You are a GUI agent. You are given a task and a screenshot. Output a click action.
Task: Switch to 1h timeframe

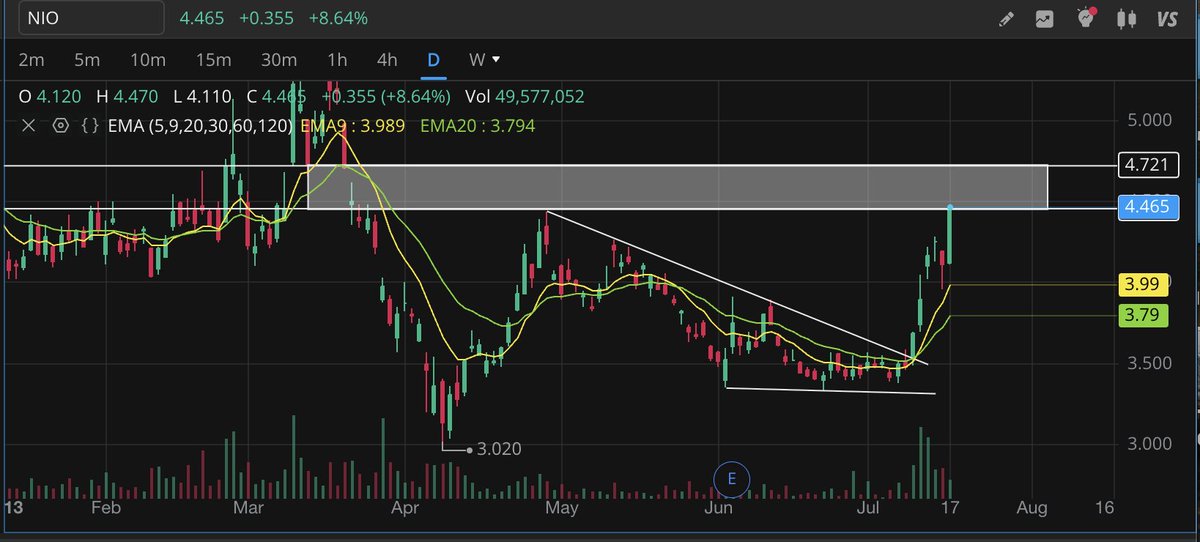337,60
